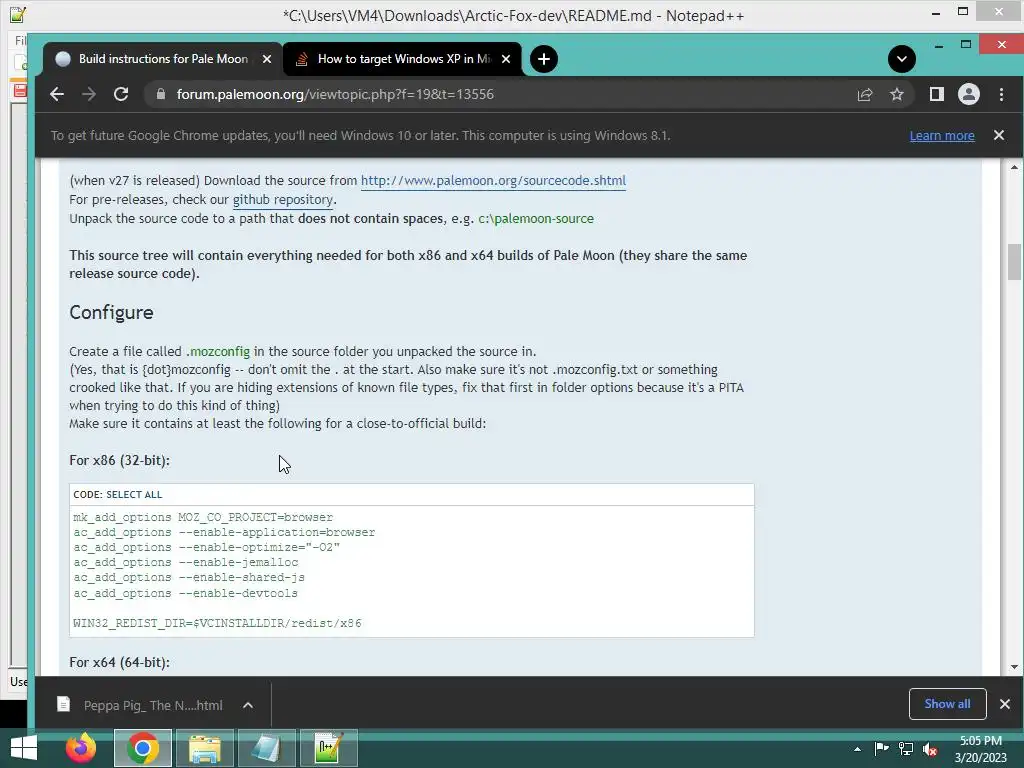This screenshot has height=768, width=1024.
Task: Click the scrollbar up arrow
Action: click(x=1014, y=167)
